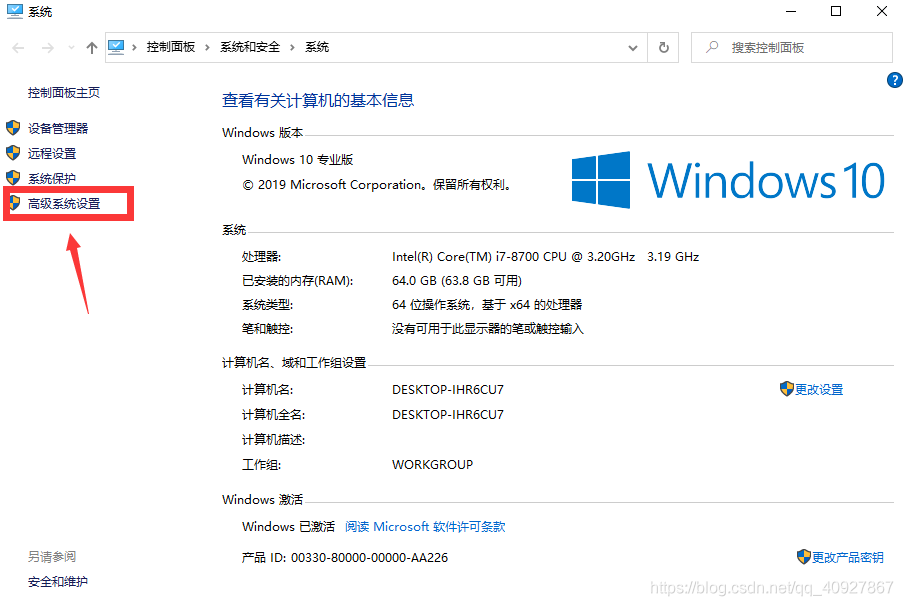
Task: Read 阅读 Microsoft 软件许可条款 link
Action: click(x=425, y=527)
